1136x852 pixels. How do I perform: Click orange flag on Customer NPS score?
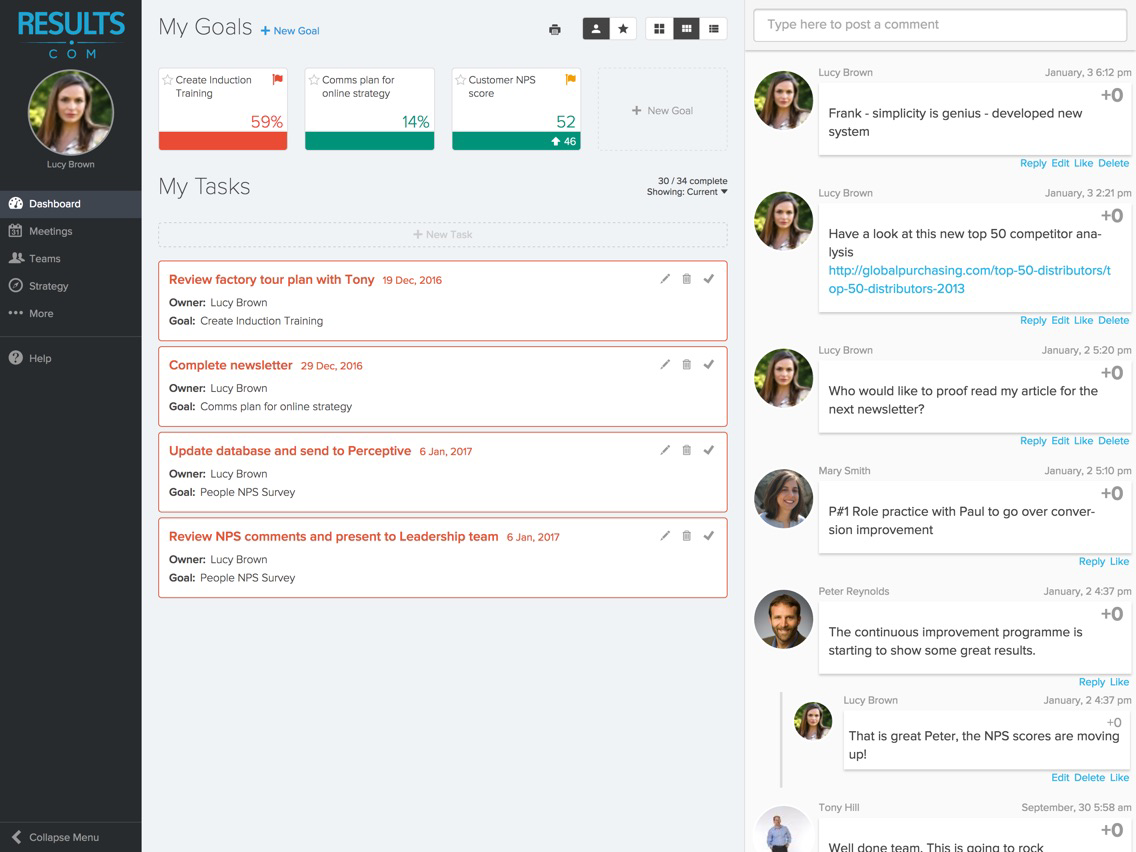tap(570, 79)
